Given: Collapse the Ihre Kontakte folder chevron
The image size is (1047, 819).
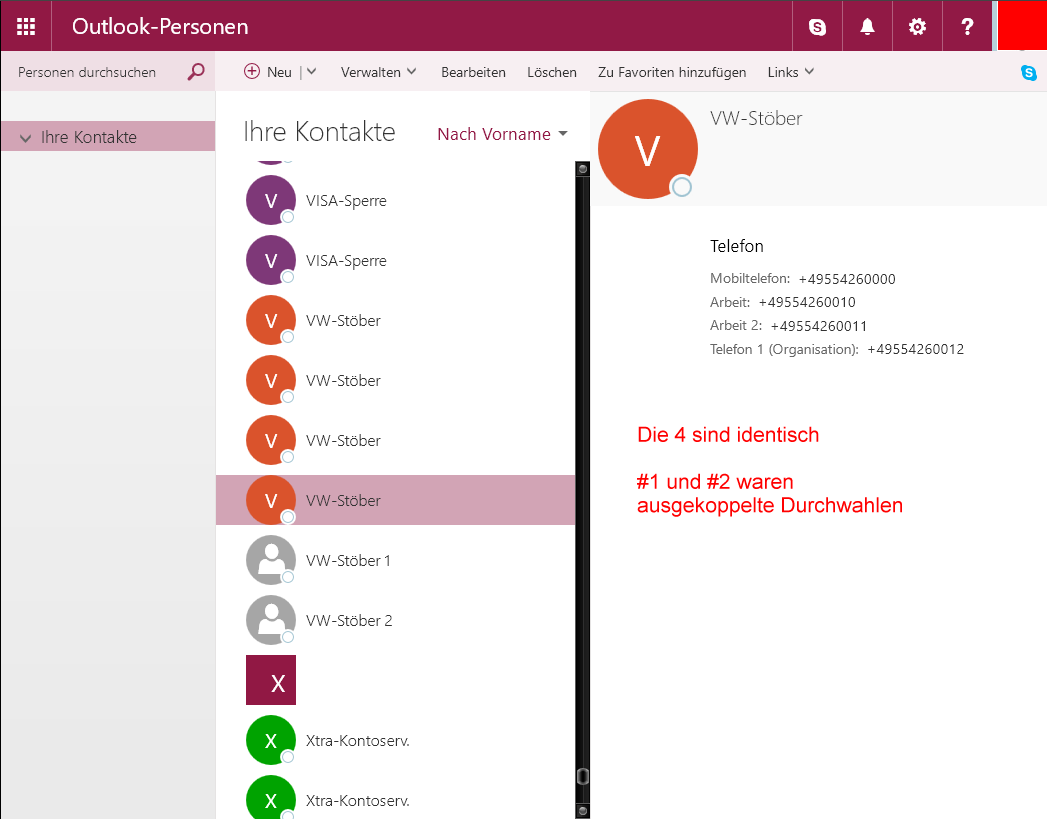Looking at the screenshot, I should [25, 138].
